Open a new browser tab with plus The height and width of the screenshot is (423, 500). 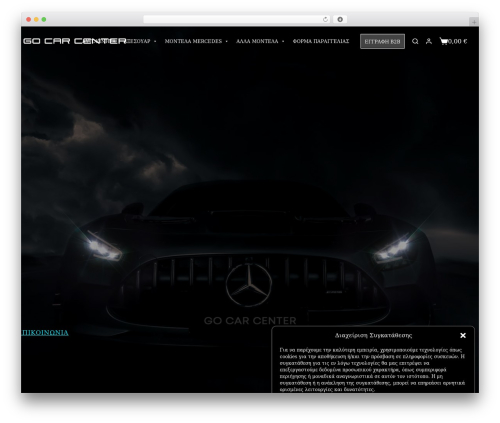point(474,22)
